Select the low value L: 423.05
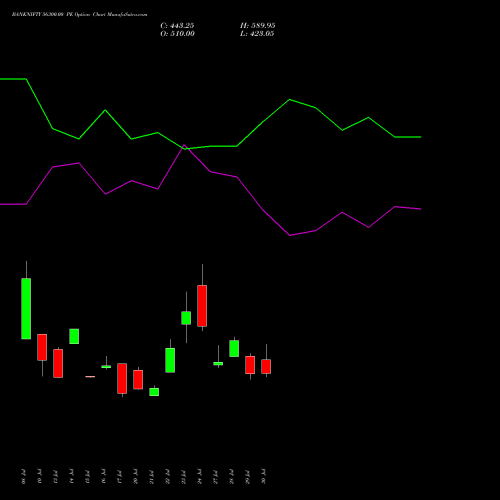 (257, 34)
